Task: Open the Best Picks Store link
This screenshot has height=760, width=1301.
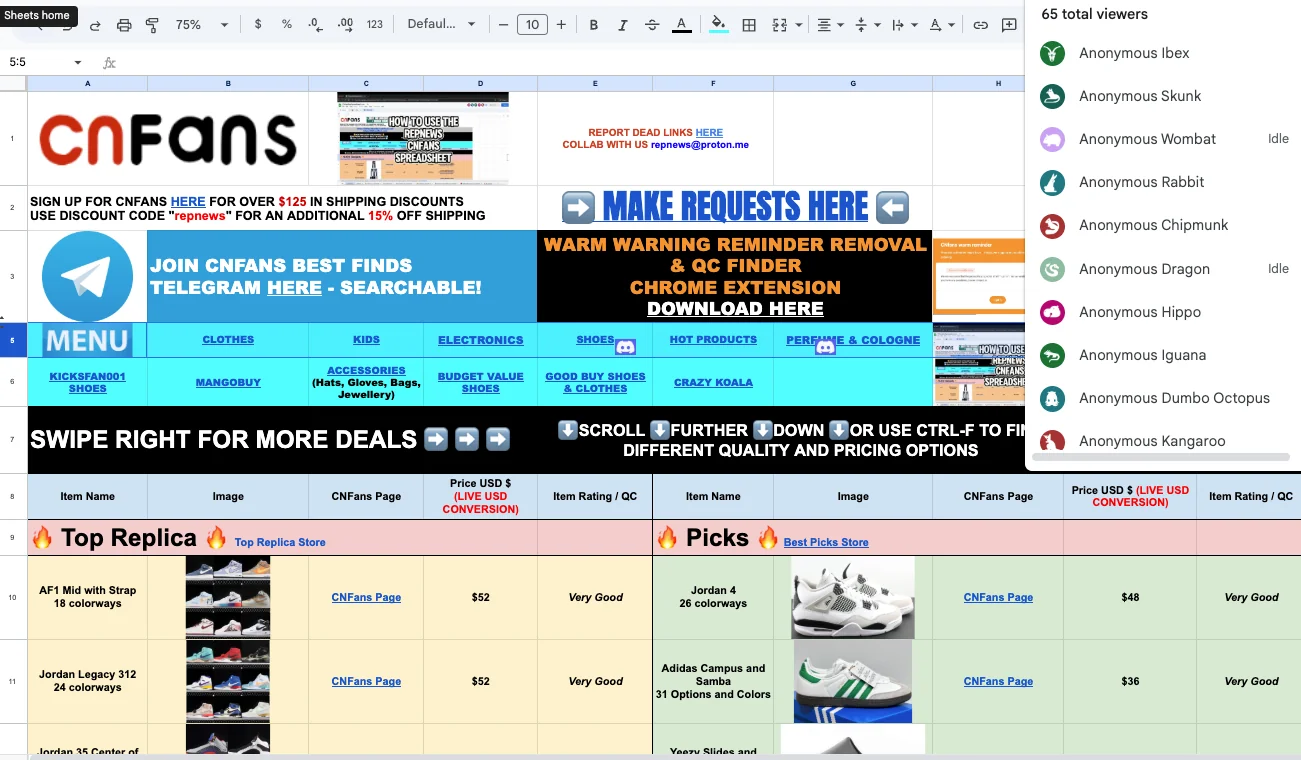Action: [x=826, y=542]
